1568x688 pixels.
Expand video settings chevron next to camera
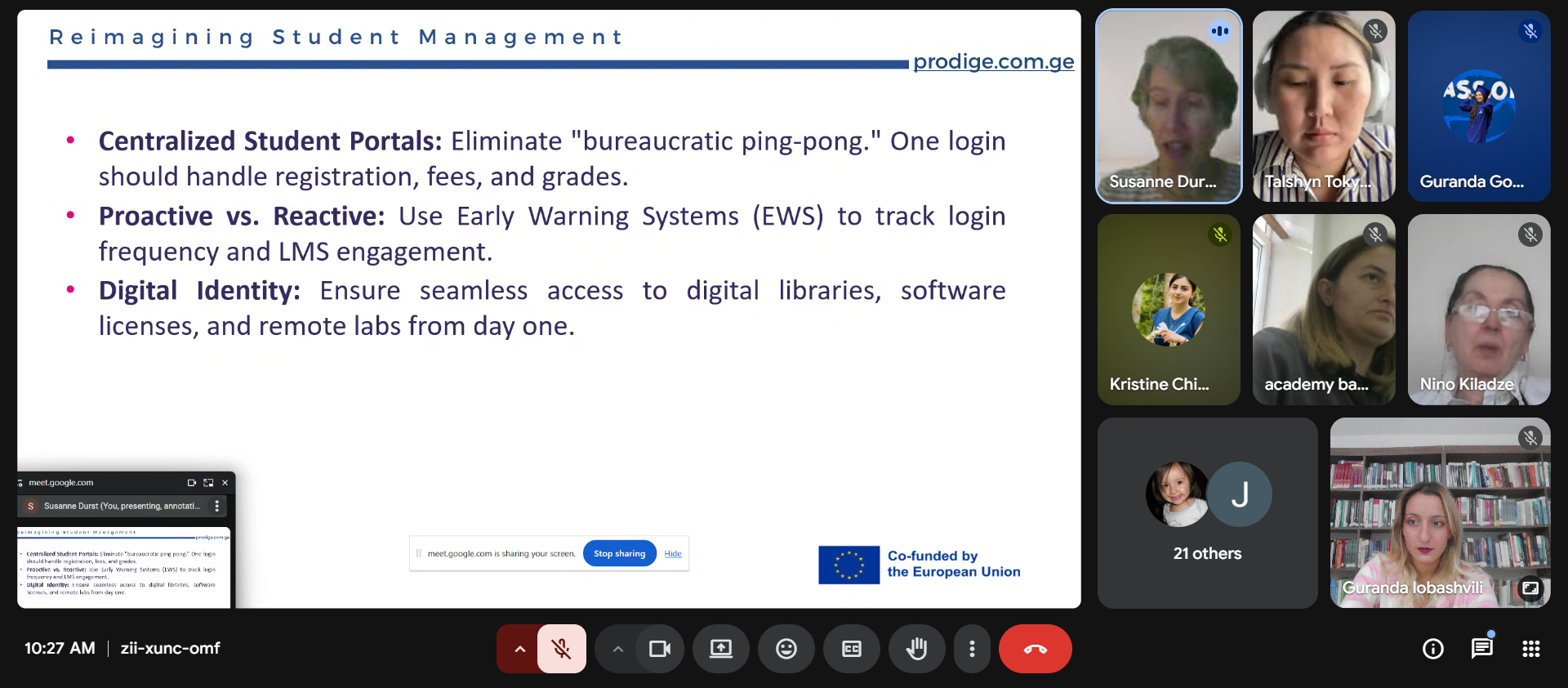[618, 649]
